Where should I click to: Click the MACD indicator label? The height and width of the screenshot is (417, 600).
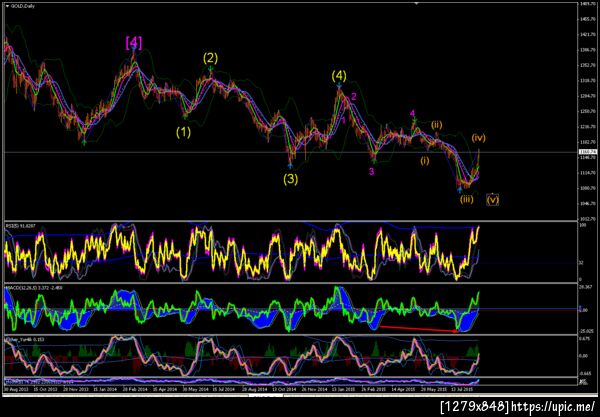[33, 288]
